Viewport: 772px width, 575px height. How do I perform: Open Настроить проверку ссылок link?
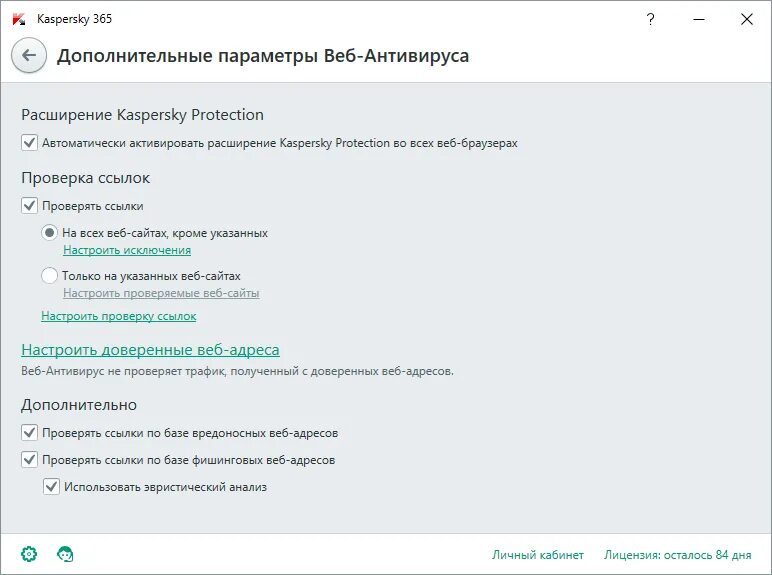click(x=119, y=316)
